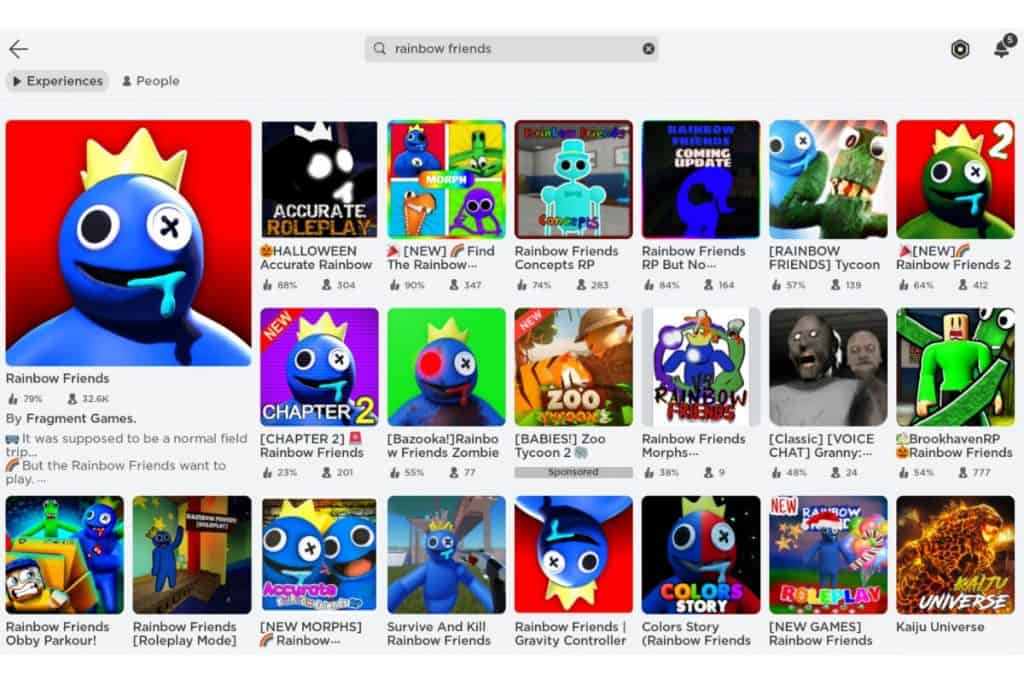The height and width of the screenshot is (683, 1024).
Task: Switch to the Experiences tab
Action: [57, 81]
